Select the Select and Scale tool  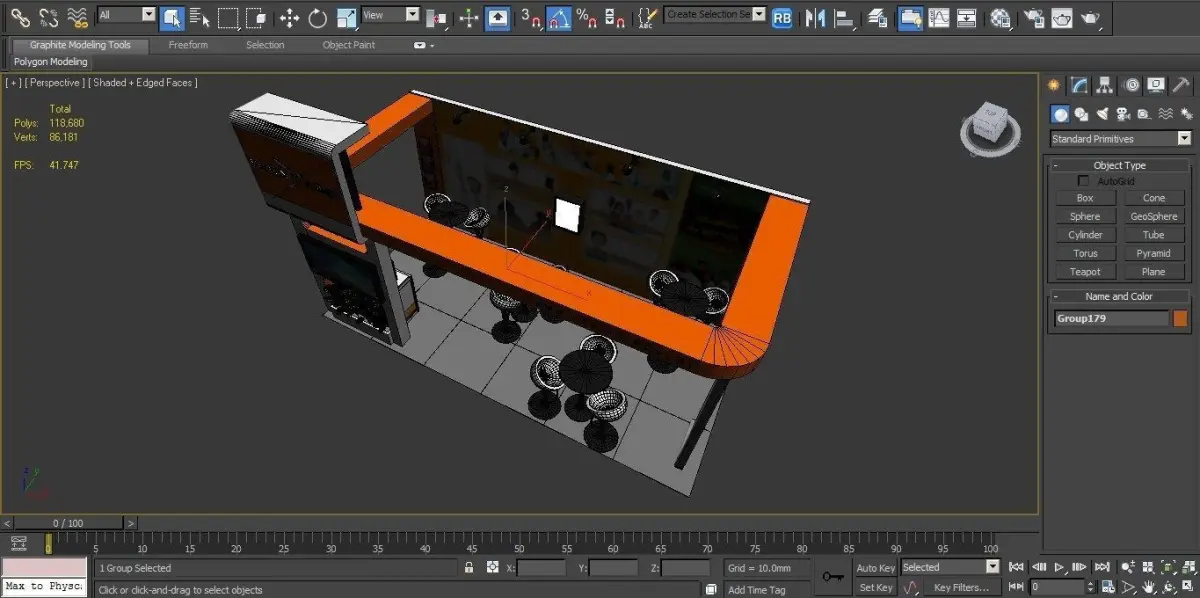pyautogui.click(x=346, y=17)
